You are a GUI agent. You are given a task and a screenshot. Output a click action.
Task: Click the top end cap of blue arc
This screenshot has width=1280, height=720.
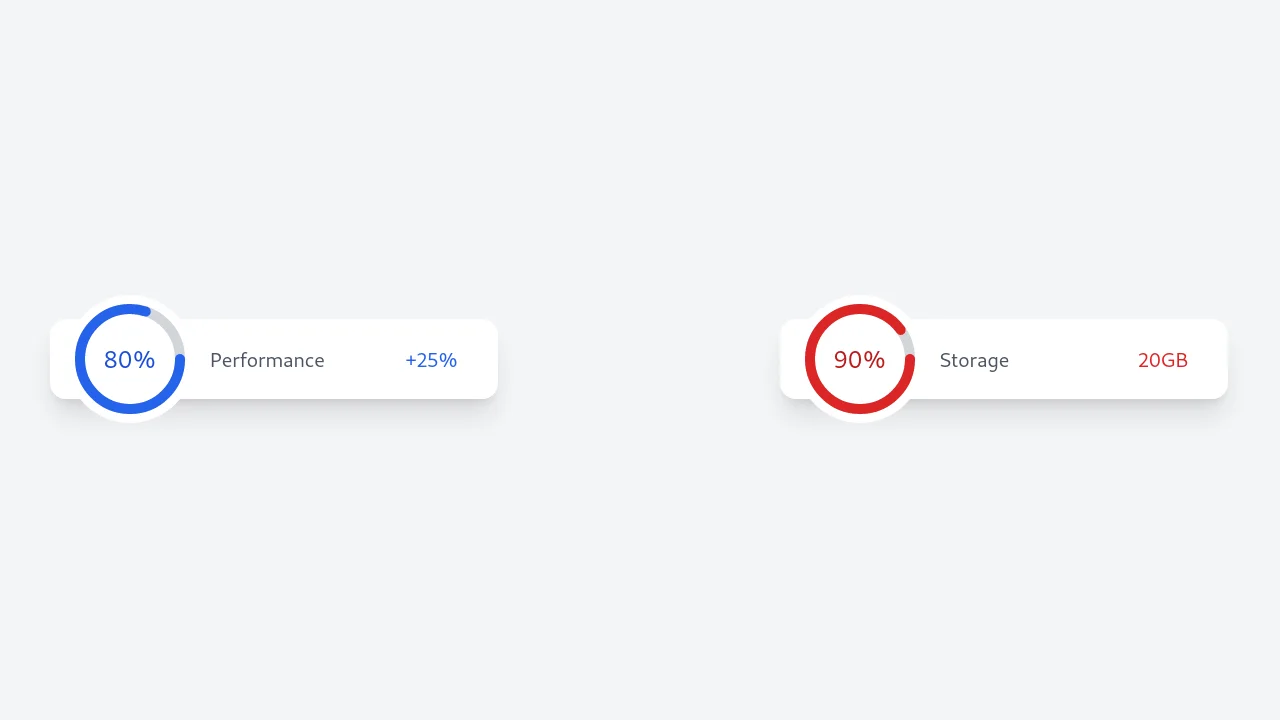point(146,311)
